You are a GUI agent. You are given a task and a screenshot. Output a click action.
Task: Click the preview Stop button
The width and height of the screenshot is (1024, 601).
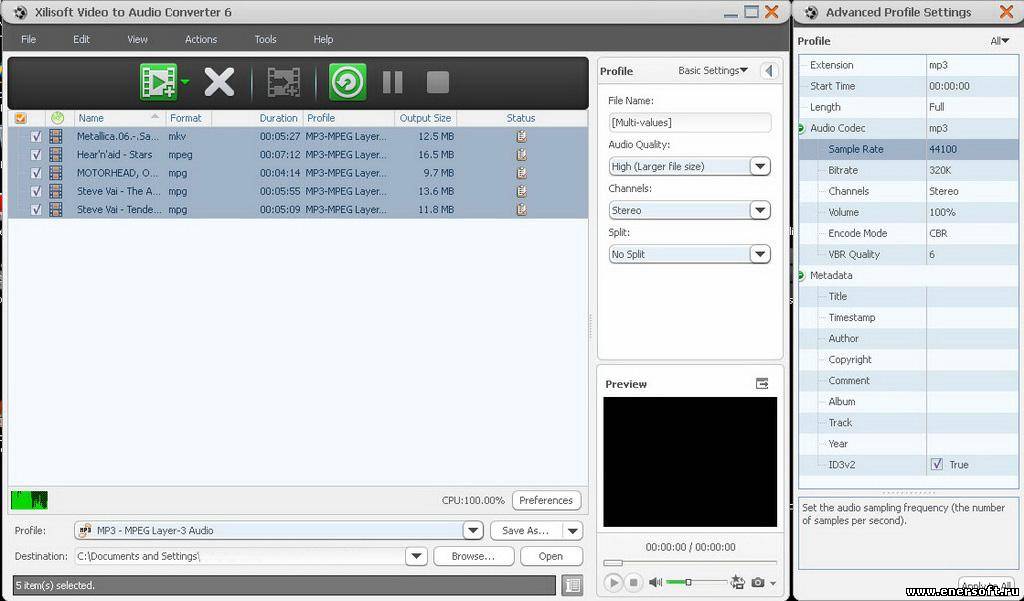[633, 581]
